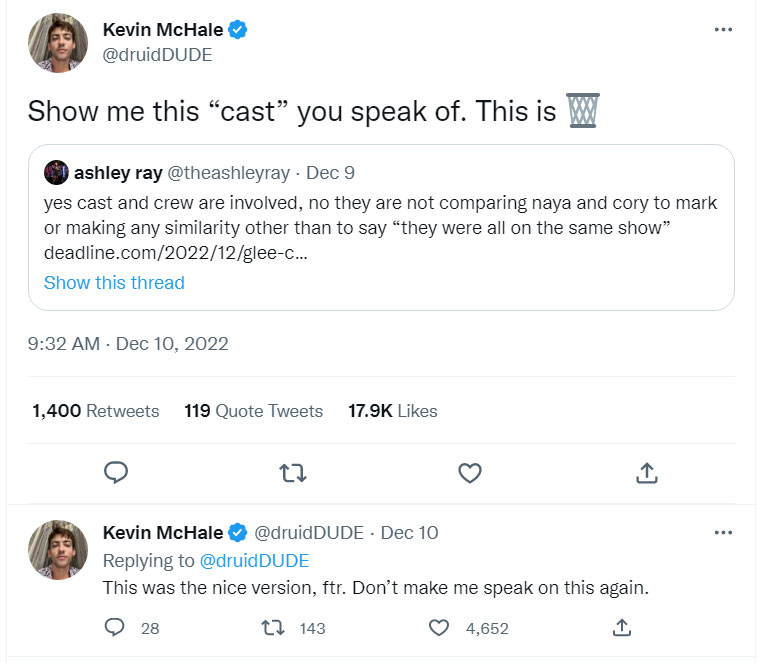This screenshot has width=759, height=663.
Task: Like the main tweet with heart icon
Action: click(x=469, y=472)
